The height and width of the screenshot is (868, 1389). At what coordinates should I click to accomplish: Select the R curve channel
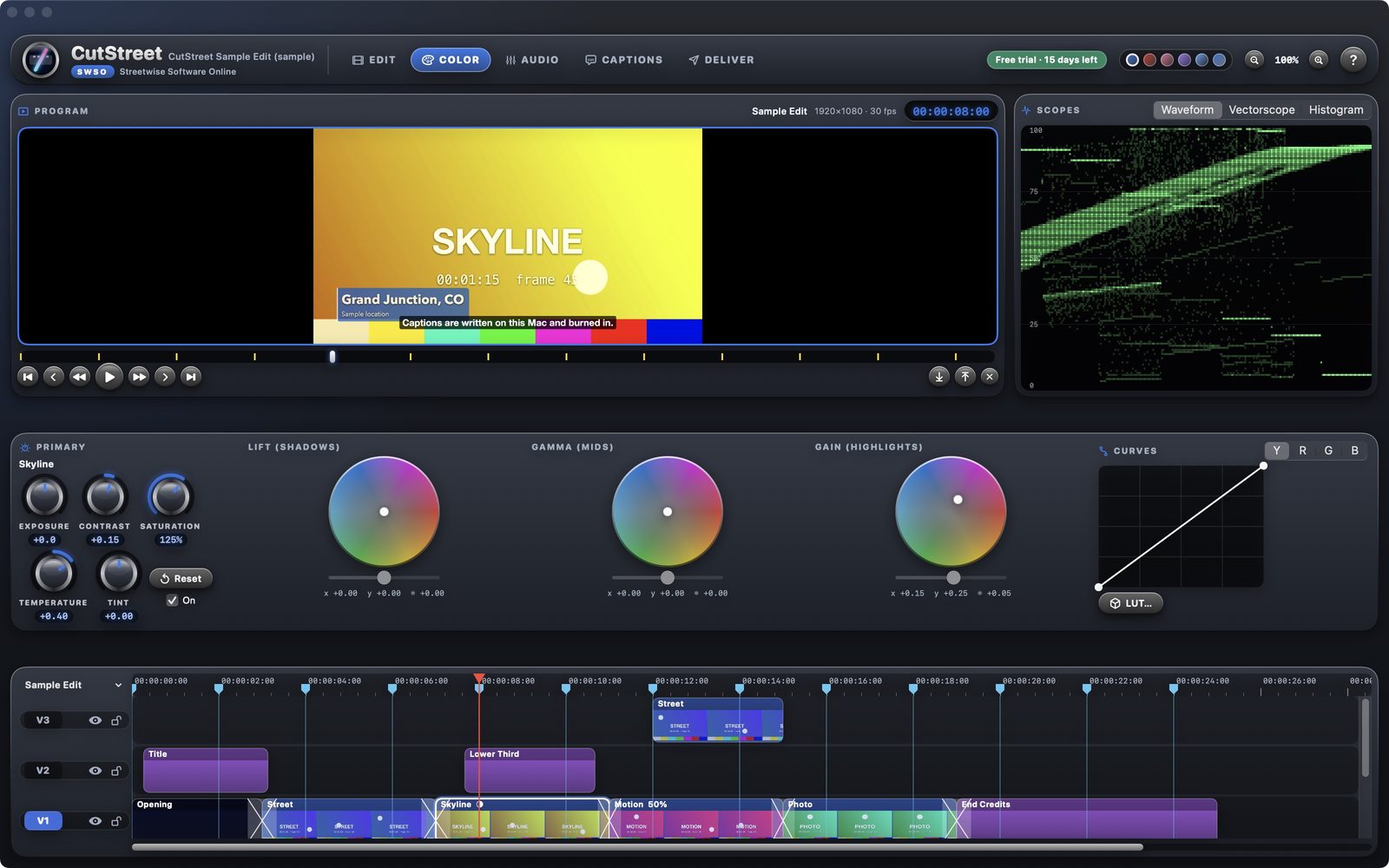(x=1302, y=450)
